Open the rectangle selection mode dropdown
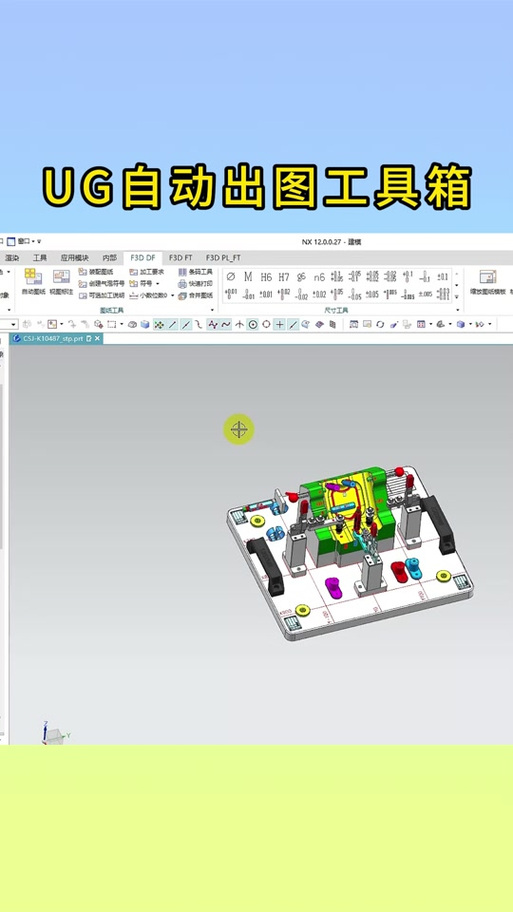Viewport: 513px width, 912px height. (122, 324)
